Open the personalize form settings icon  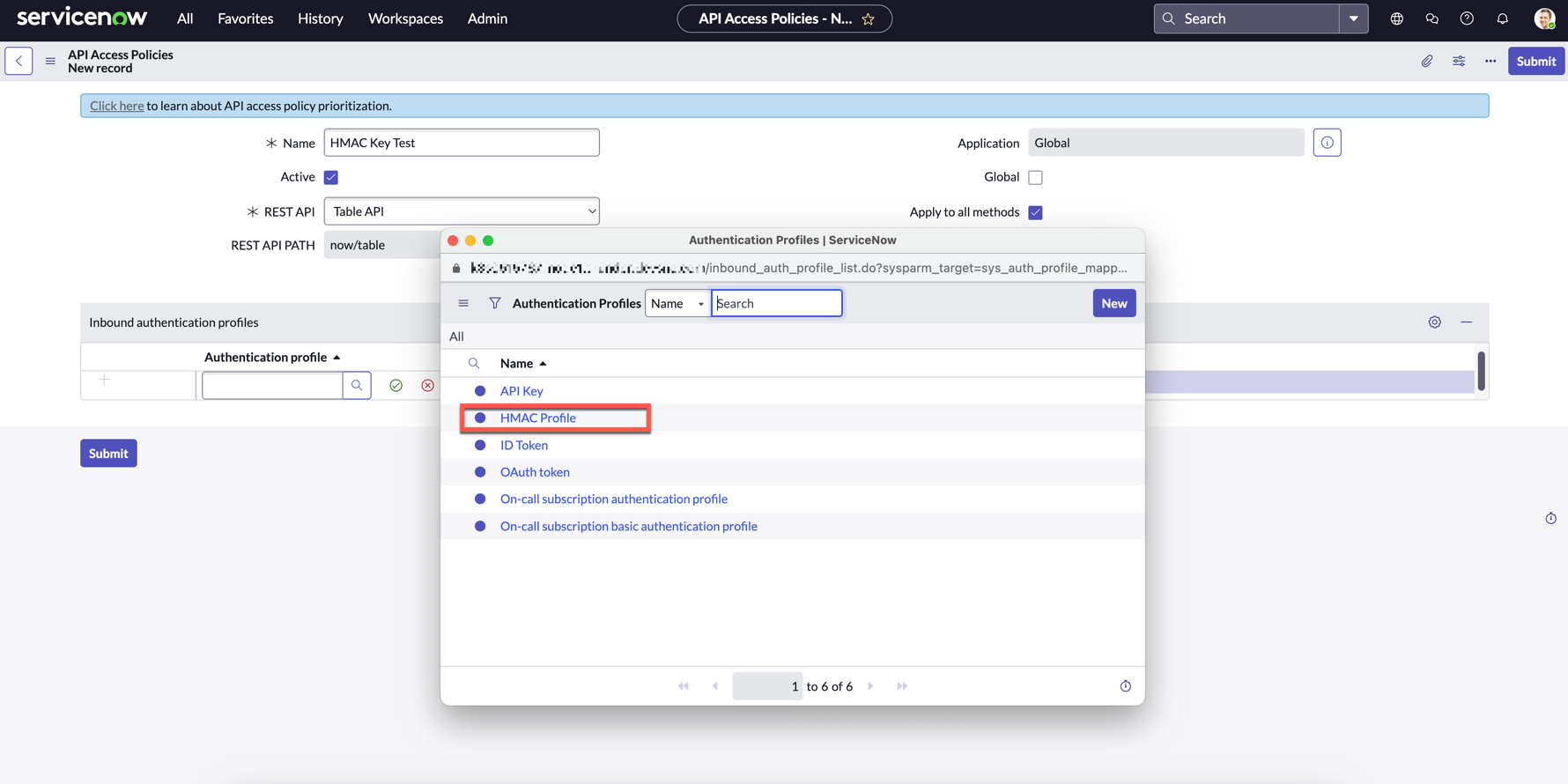click(x=1459, y=61)
